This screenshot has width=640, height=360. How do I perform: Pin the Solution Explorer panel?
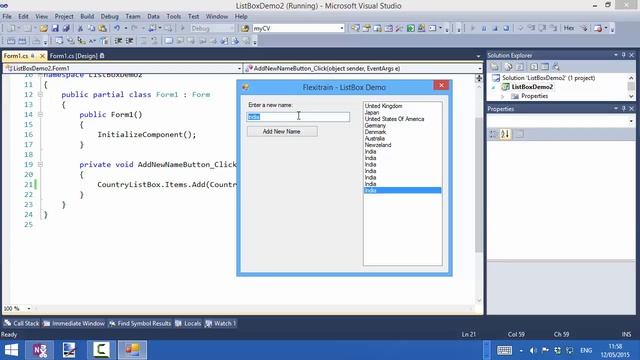click(x=624, y=55)
